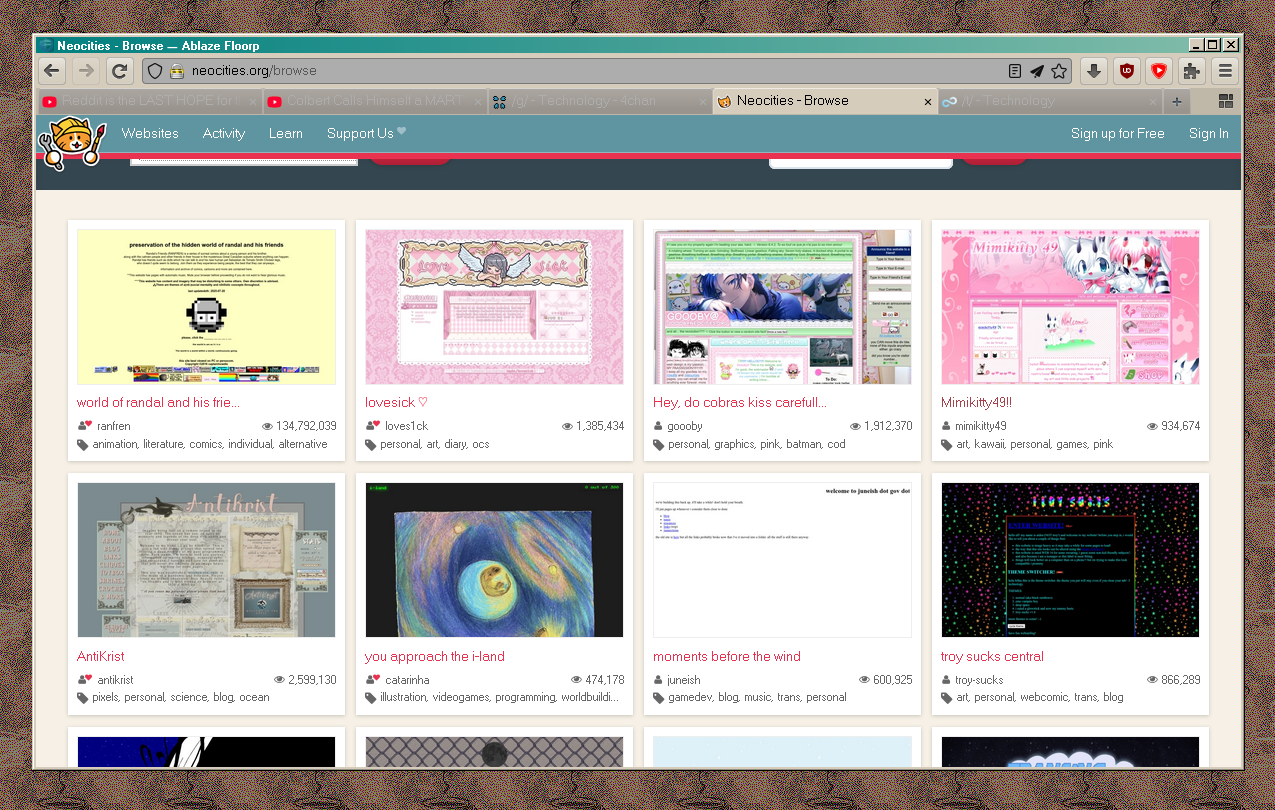The height and width of the screenshot is (810, 1275).
Task: Open you approach the i-land thumbnail
Action: coord(494,560)
